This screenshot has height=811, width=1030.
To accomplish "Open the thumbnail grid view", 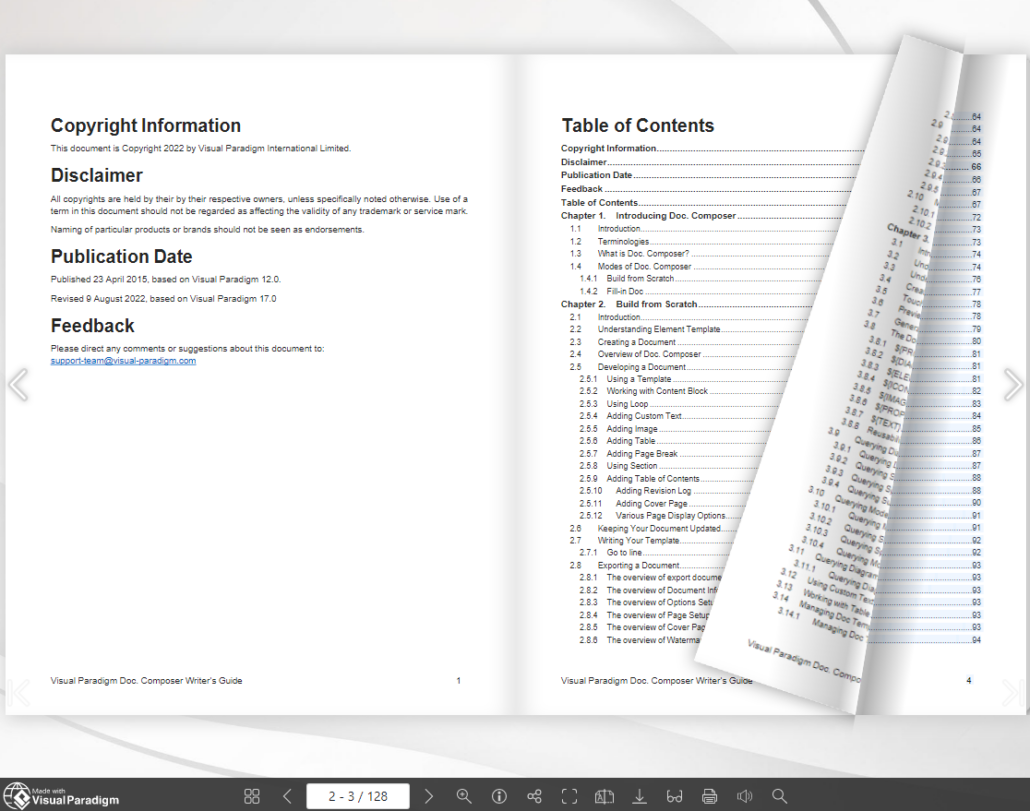I will pyautogui.click(x=252, y=796).
